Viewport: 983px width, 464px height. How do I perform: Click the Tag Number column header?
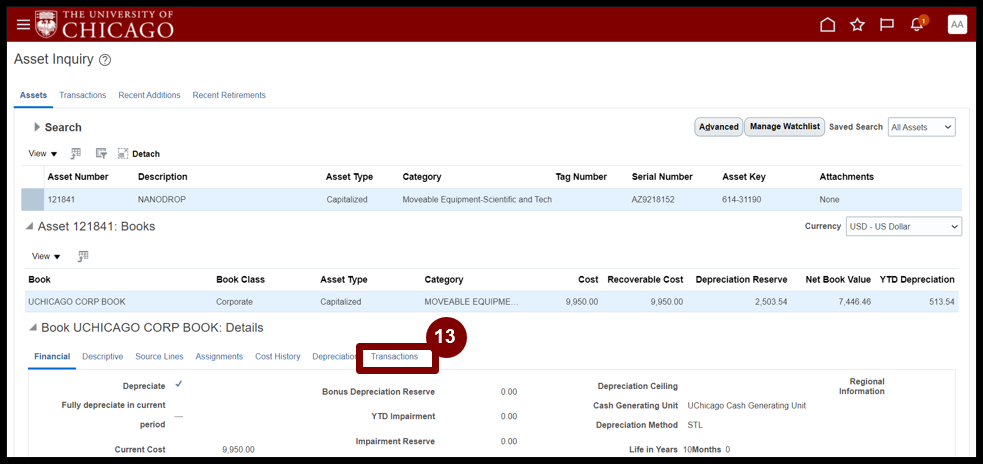[581, 177]
